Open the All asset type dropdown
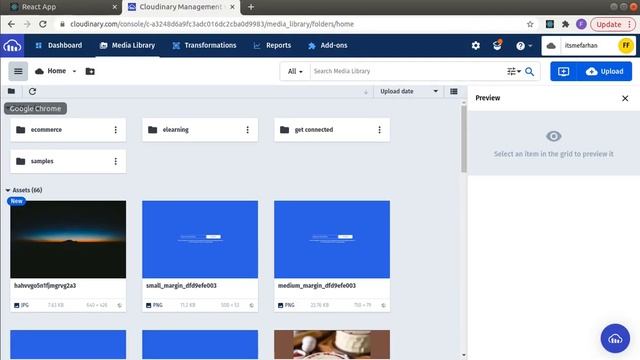Image resolution: width=640 pixels, height=360 pixels. 295,71
